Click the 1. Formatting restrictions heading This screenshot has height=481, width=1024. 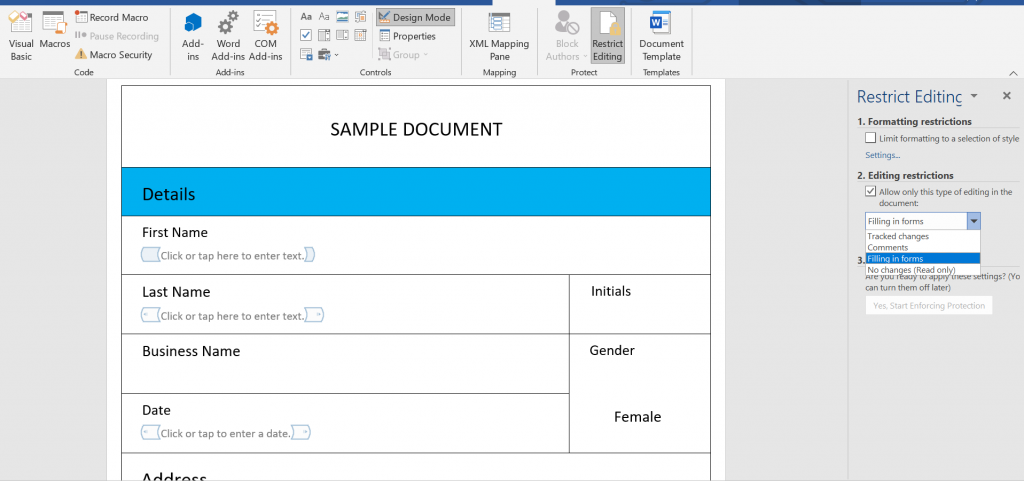[914, 121]
